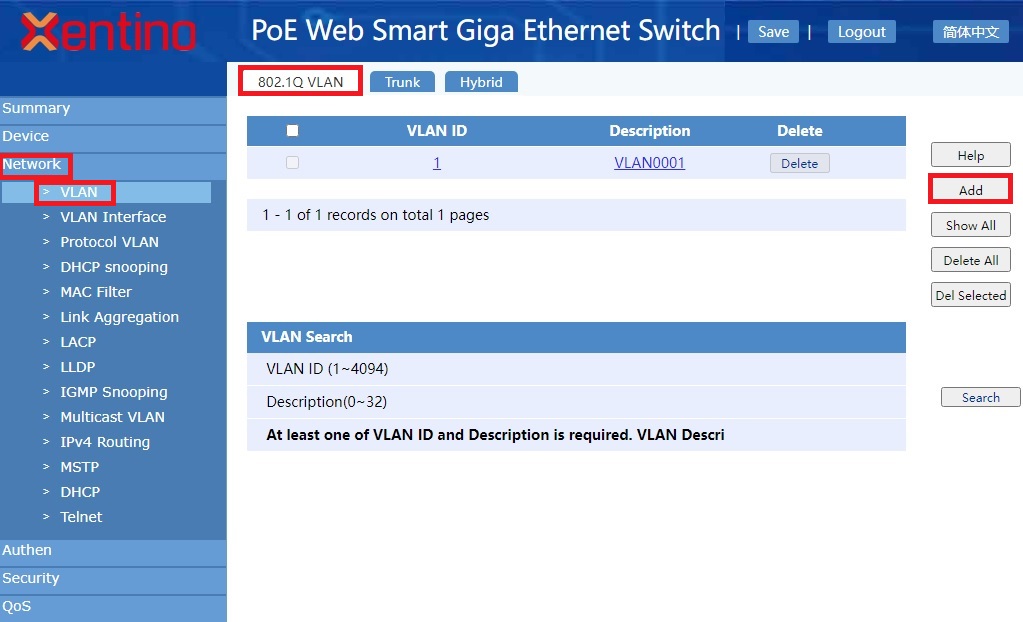Switch language to 简体中文

click(971, 32)
